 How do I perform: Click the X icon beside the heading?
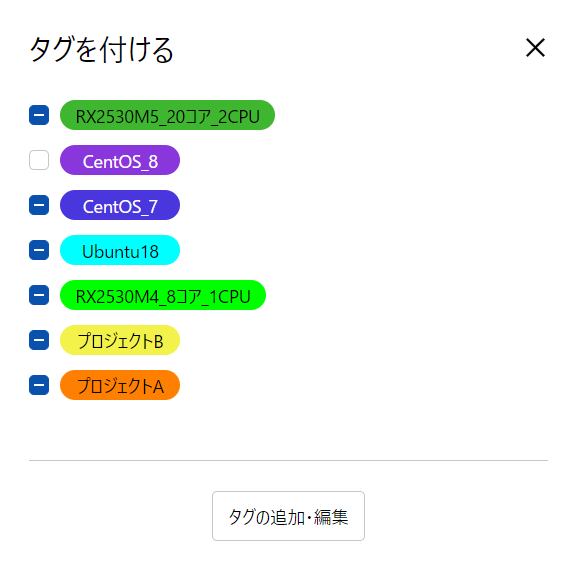tap(535, 48)
